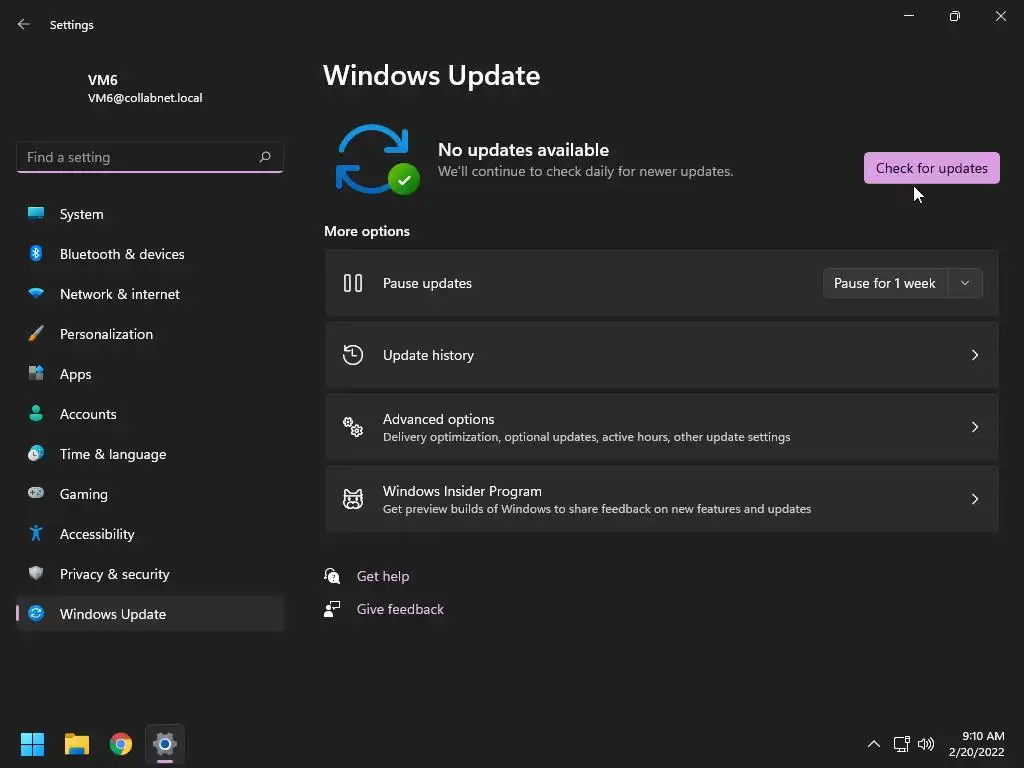
Task: Select Personalization in sidebar
Action: (150, 334)
